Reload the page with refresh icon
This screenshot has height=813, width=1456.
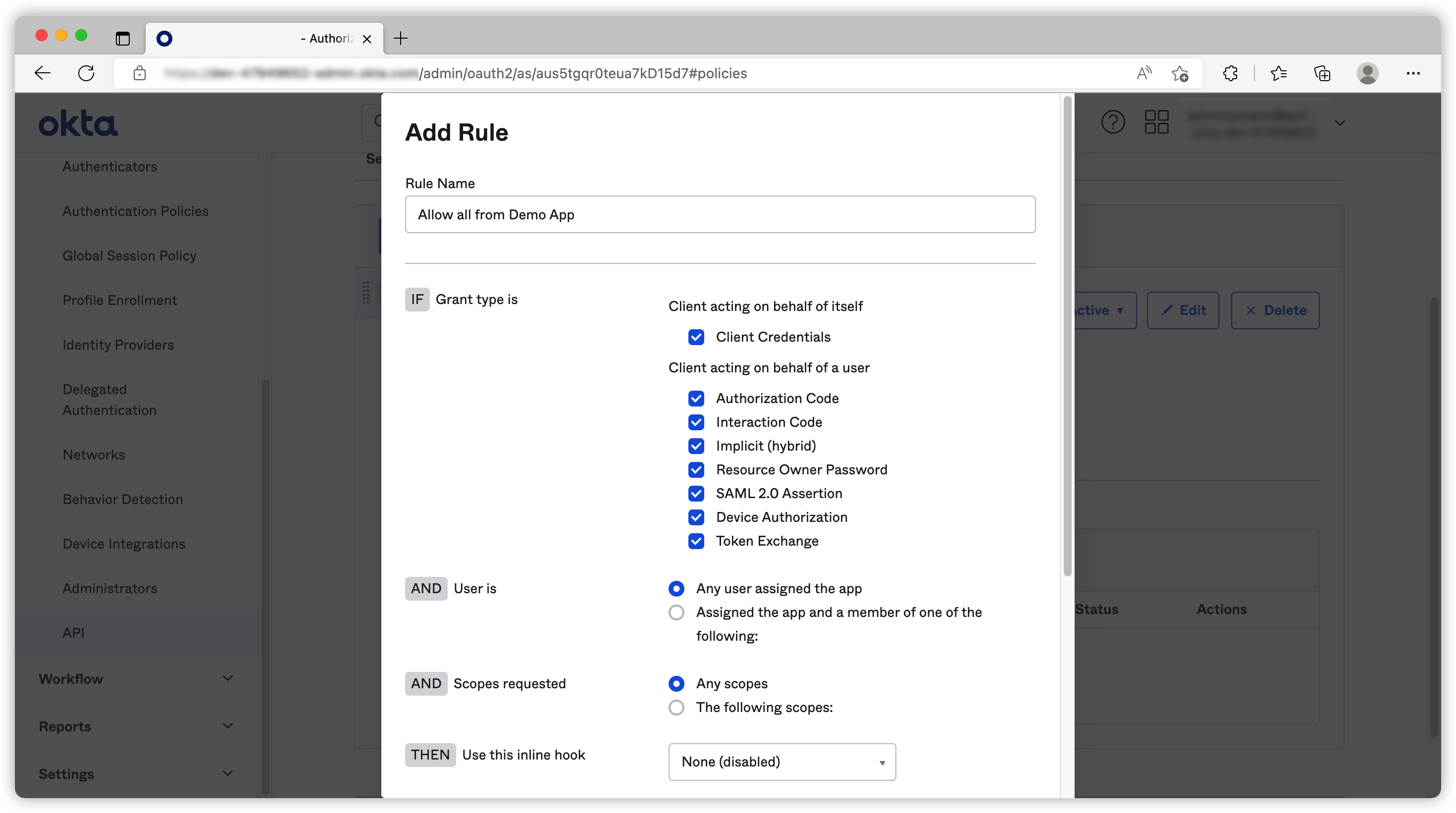click(x=86, y=73)
